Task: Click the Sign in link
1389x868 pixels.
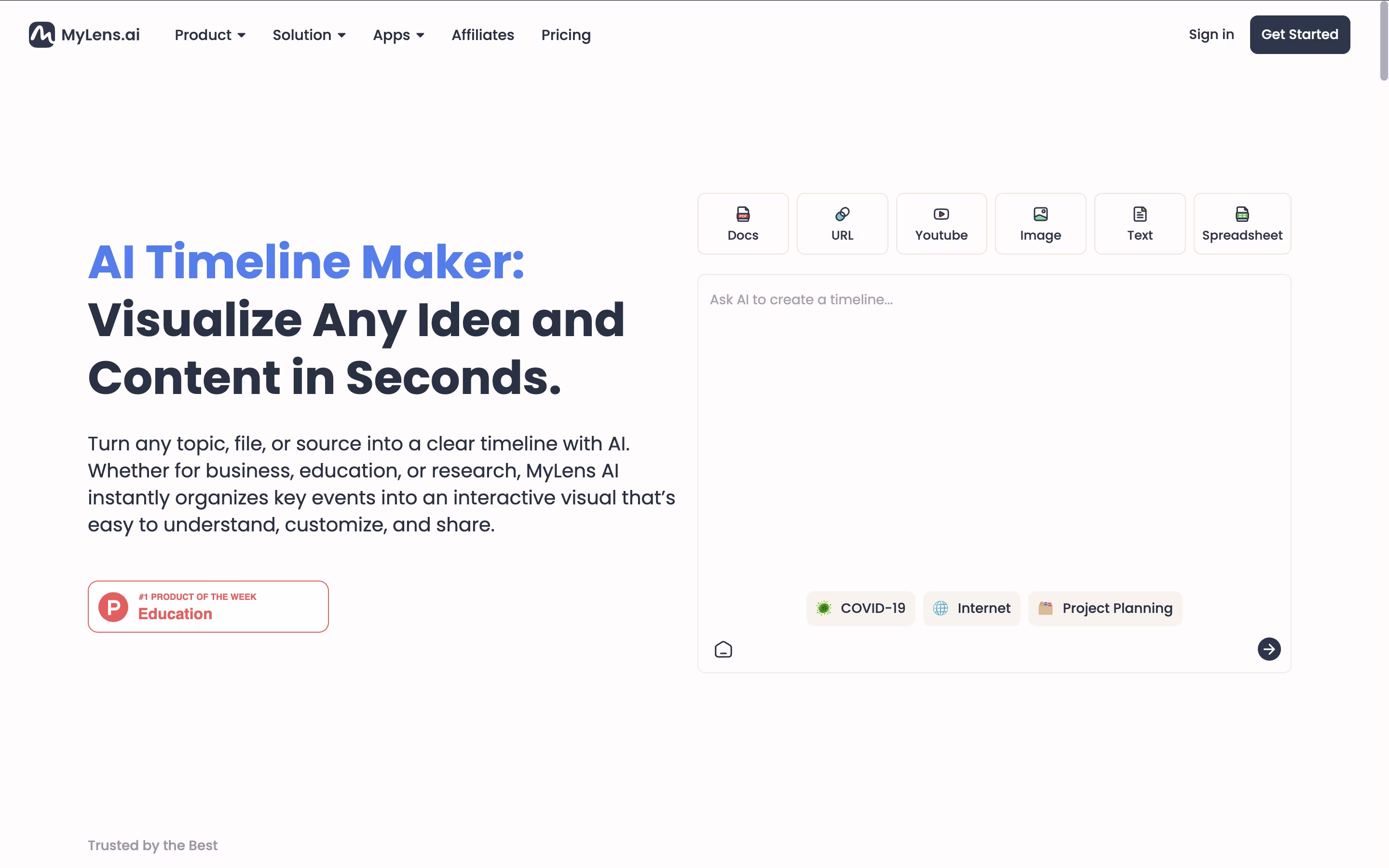Action: 1211,34
